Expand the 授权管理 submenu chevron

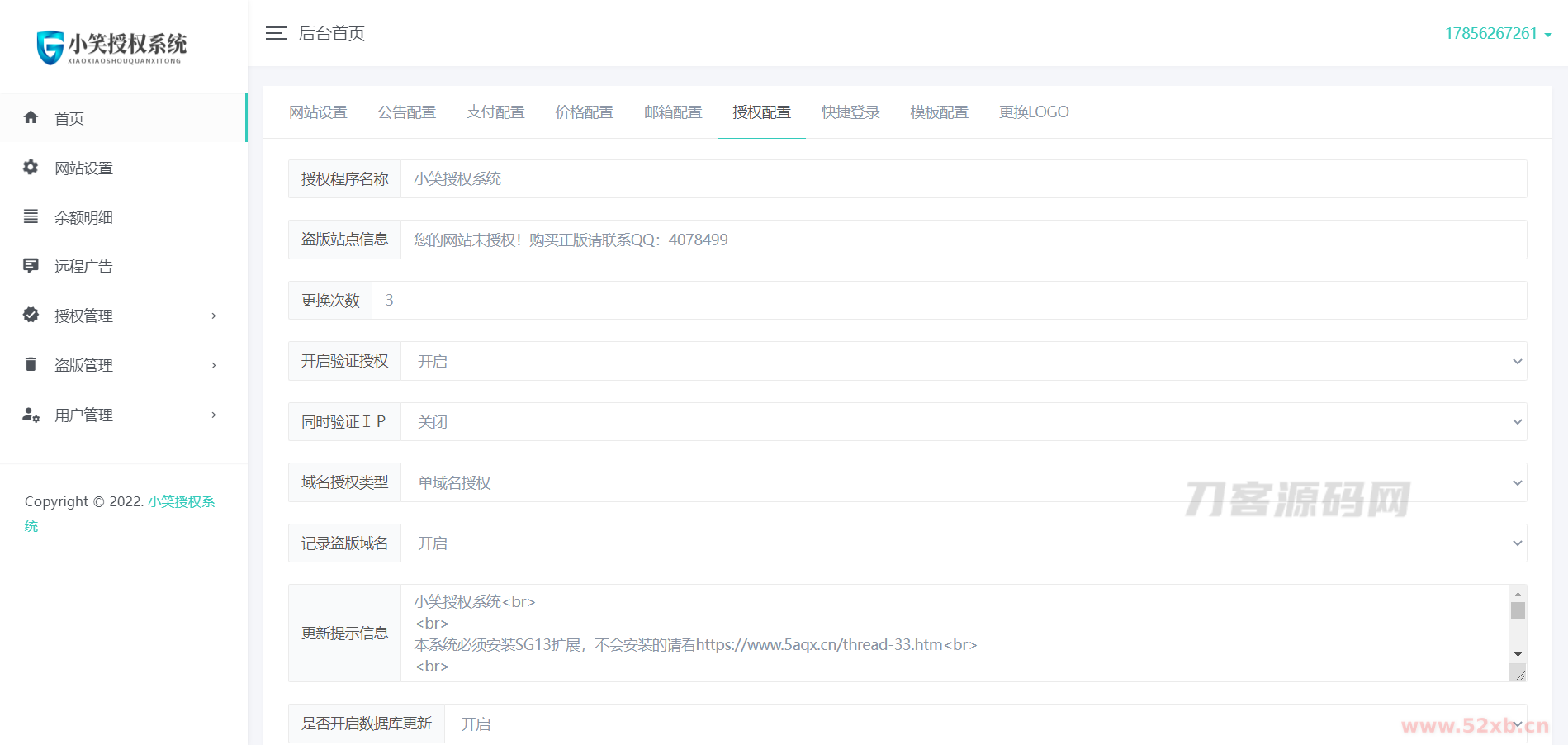pos(214,316)
